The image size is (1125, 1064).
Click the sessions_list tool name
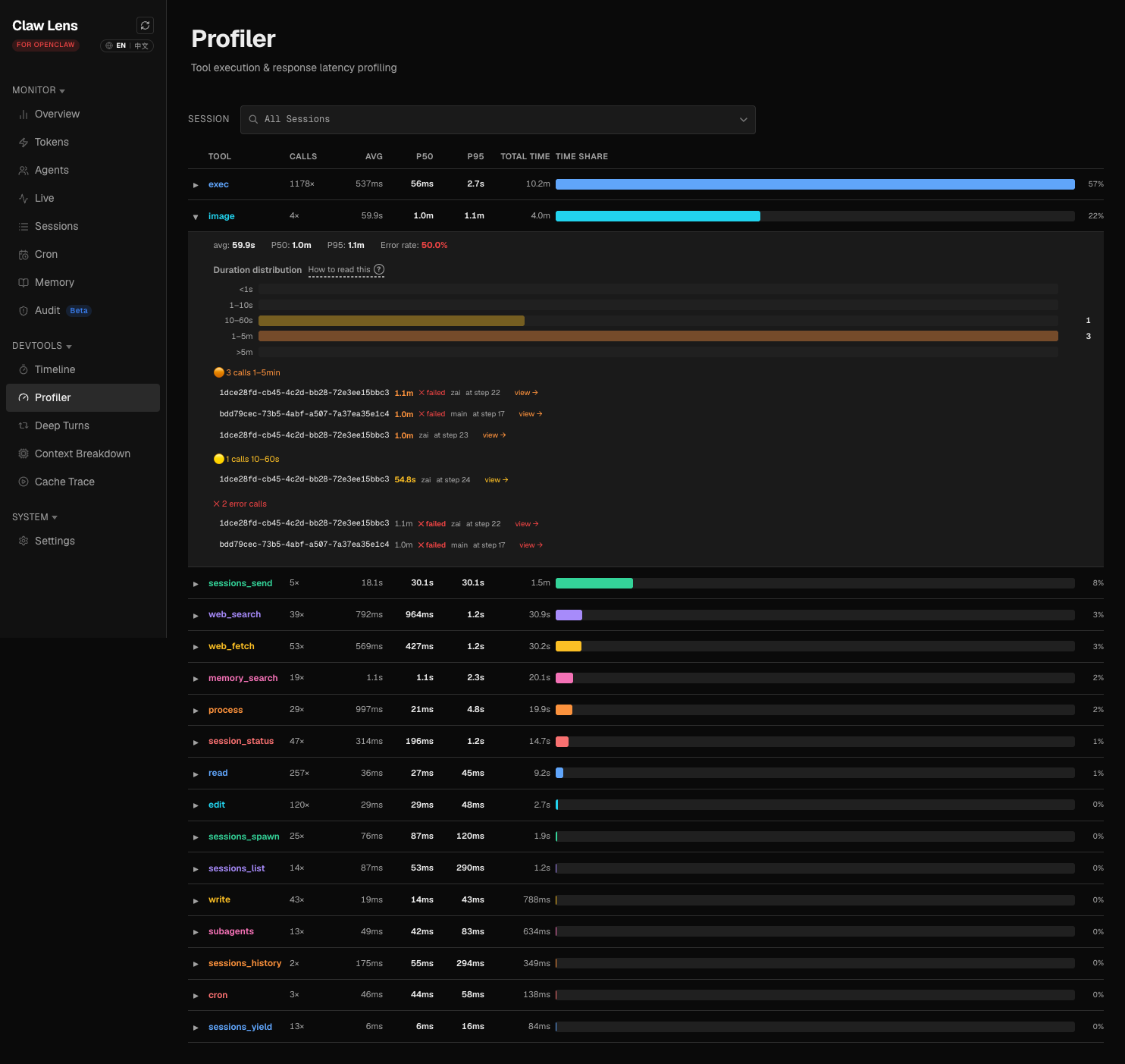tap(237, 868)
